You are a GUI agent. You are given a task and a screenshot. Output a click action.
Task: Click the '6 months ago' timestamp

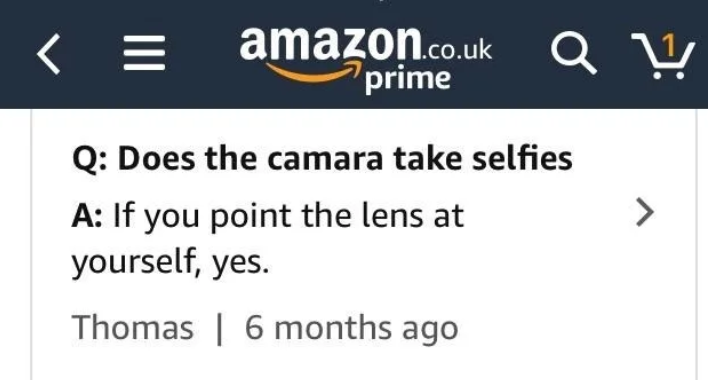coord(351,329)
